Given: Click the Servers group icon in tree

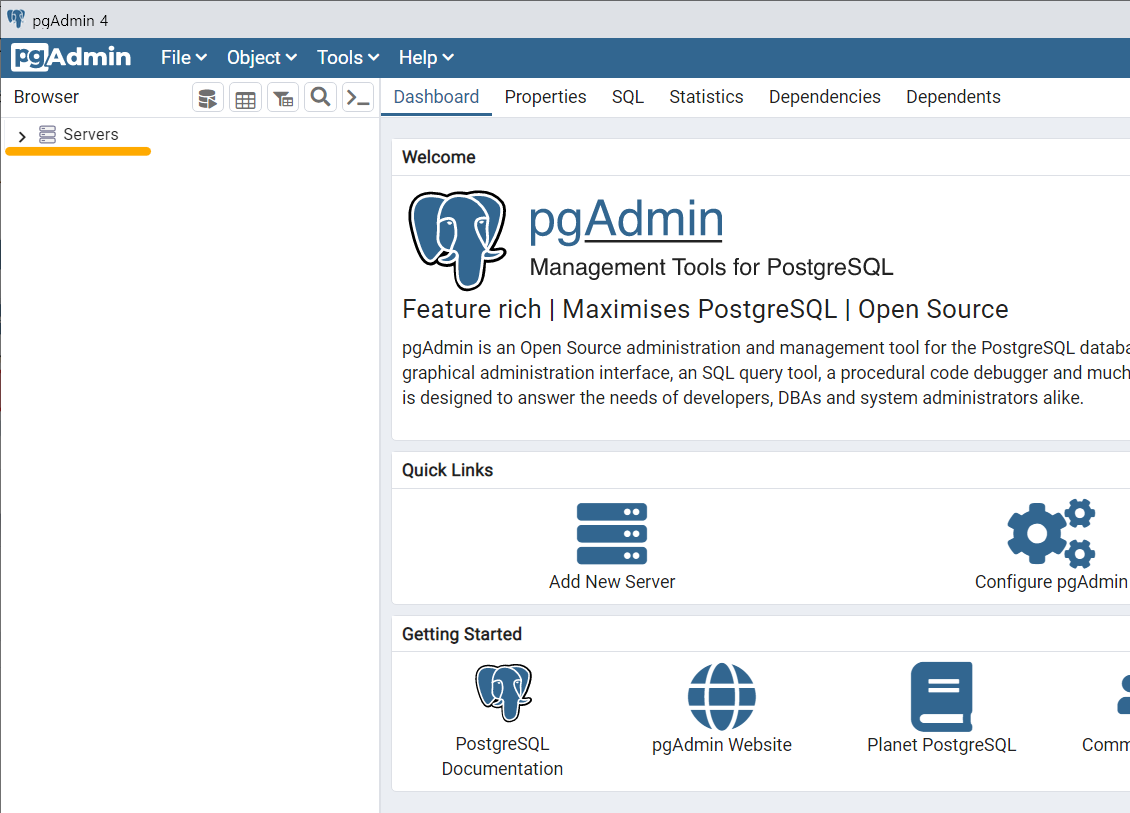Looking at the screenshot, I should coord(48,135).
